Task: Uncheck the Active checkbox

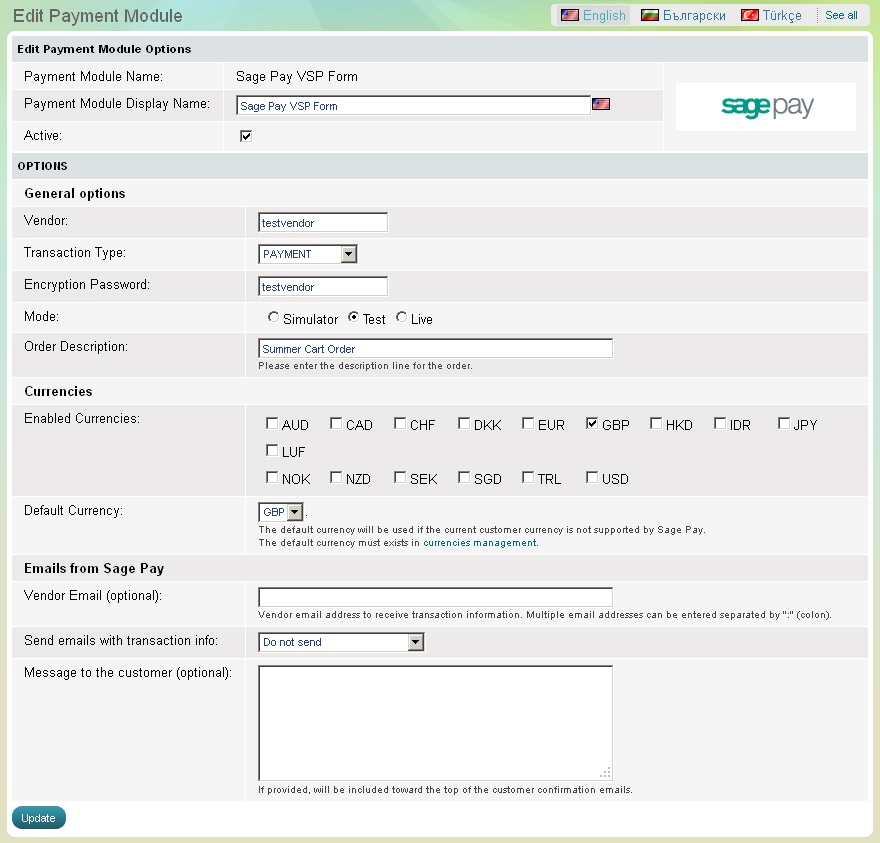Action: click(x=246, y=136)
